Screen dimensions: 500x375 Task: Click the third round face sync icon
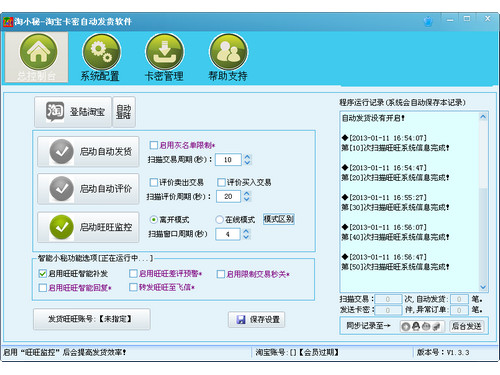click(x=426, y=327)
